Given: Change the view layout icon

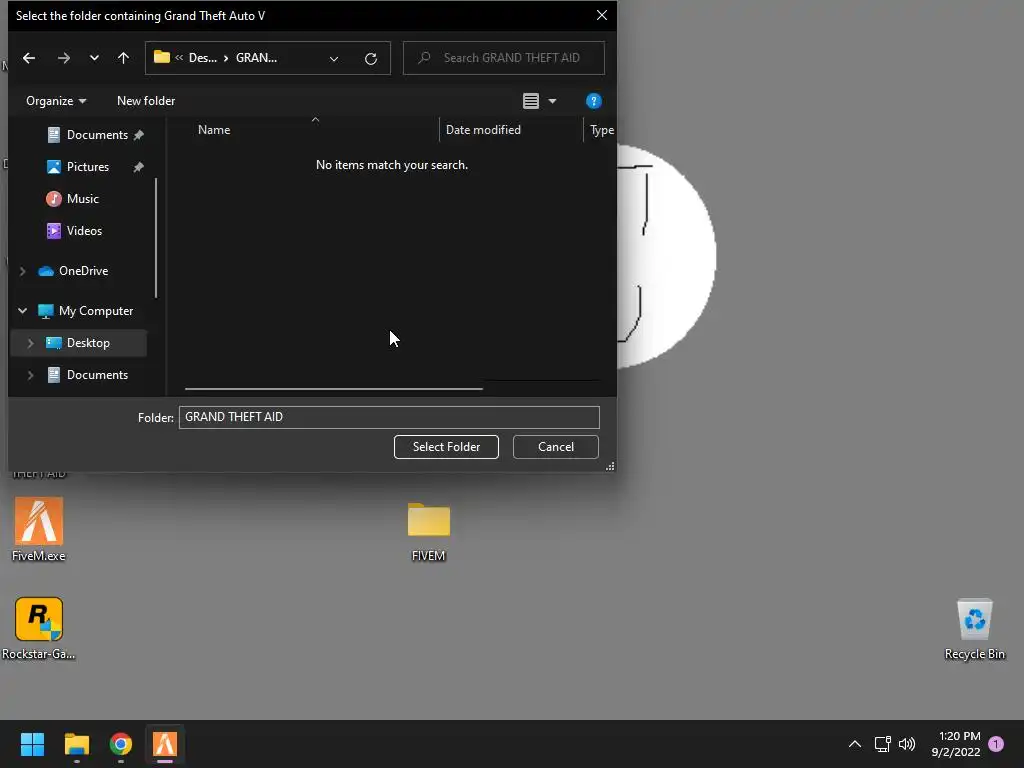Looking at the screenshot, I should point(531,101).
